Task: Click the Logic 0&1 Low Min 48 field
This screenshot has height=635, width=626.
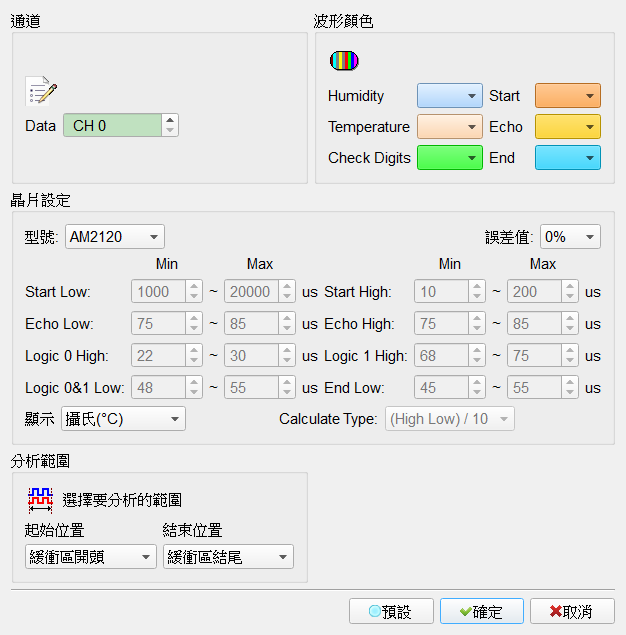Action: (158, 387)
